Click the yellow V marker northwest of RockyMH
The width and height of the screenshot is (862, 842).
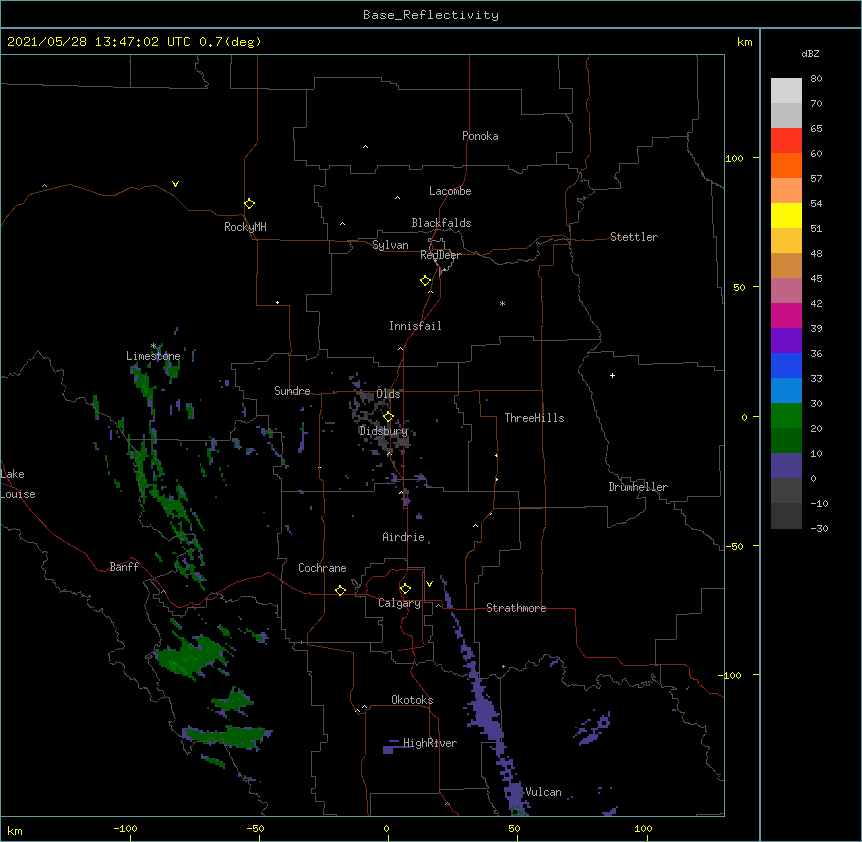tap(175, 184)
